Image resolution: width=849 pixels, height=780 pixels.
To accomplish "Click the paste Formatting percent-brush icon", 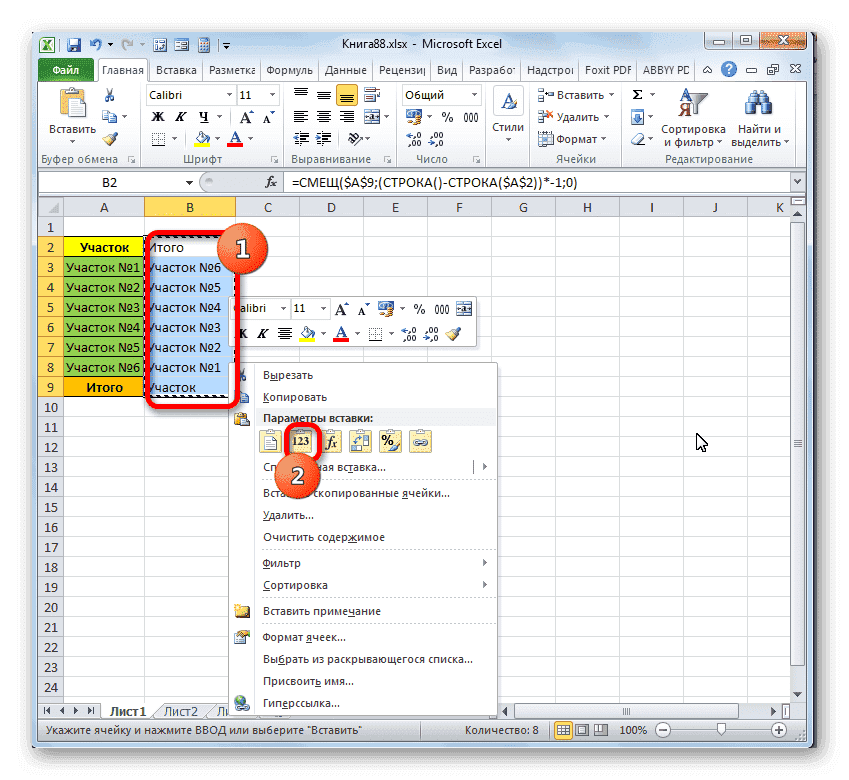I will 390,440.
